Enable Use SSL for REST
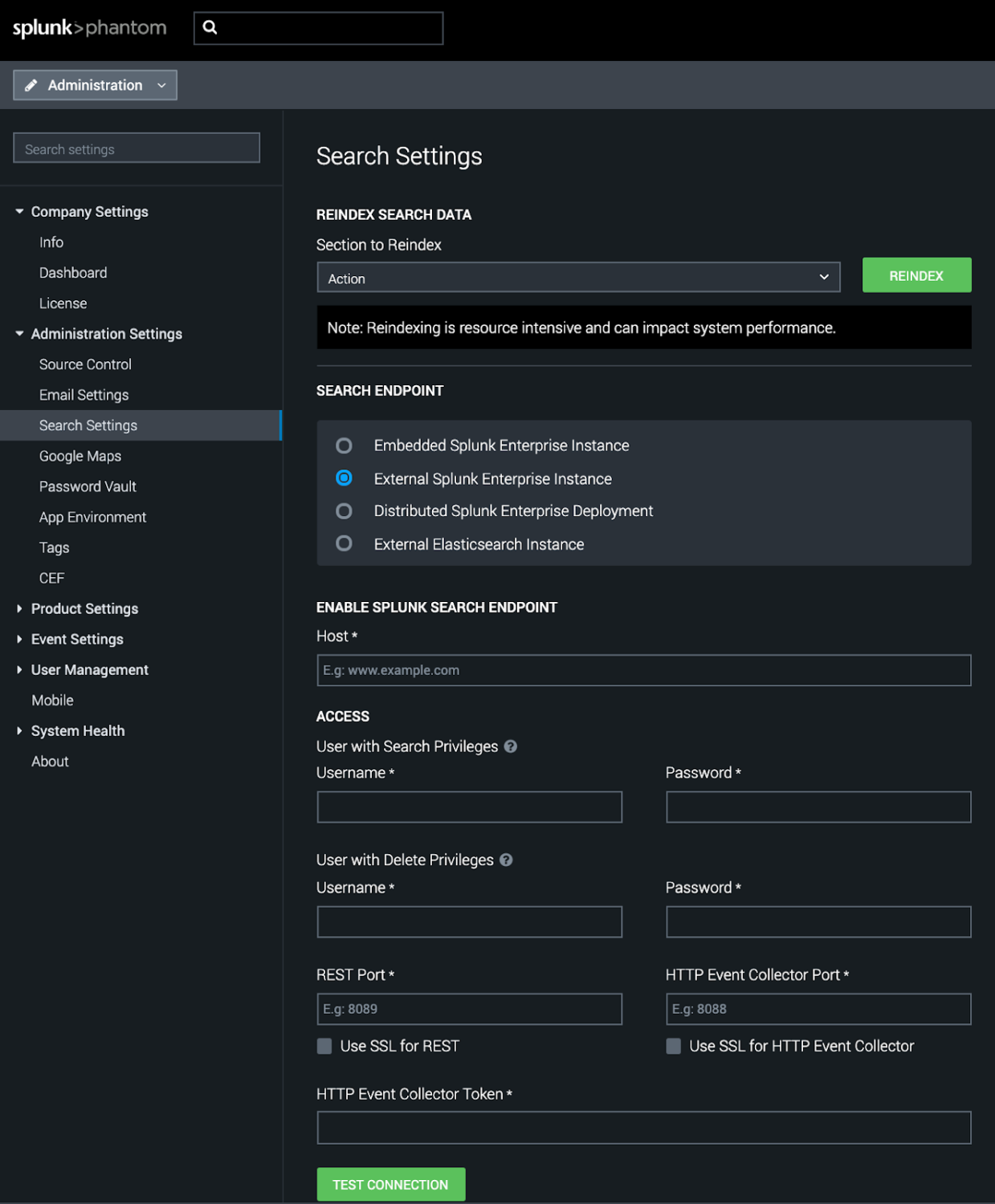This screenshot has width=995, height=1204. pos(324,1046)
